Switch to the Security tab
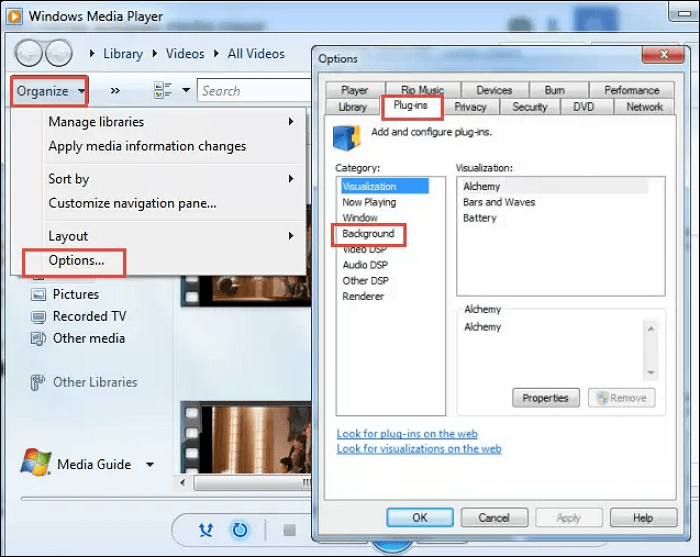 click(x=529, y=107)
